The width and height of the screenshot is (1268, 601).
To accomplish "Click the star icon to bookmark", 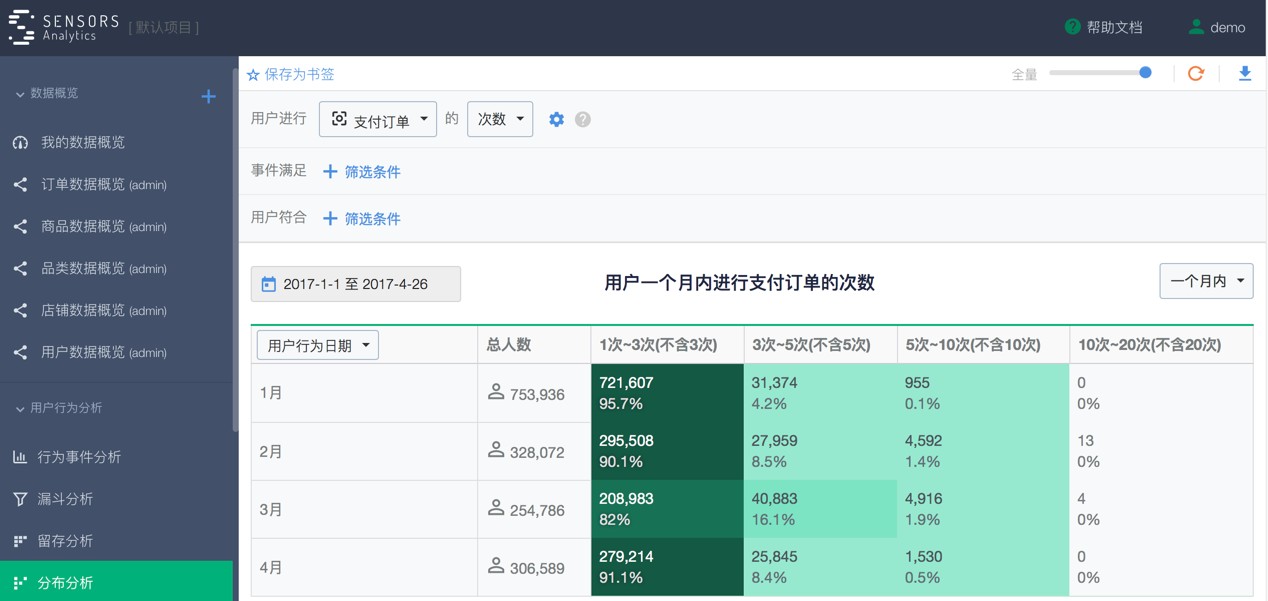I will (253, 75).
